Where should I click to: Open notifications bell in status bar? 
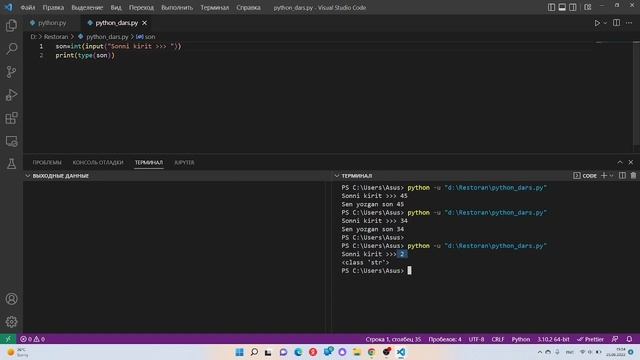(x=629, y=339)
